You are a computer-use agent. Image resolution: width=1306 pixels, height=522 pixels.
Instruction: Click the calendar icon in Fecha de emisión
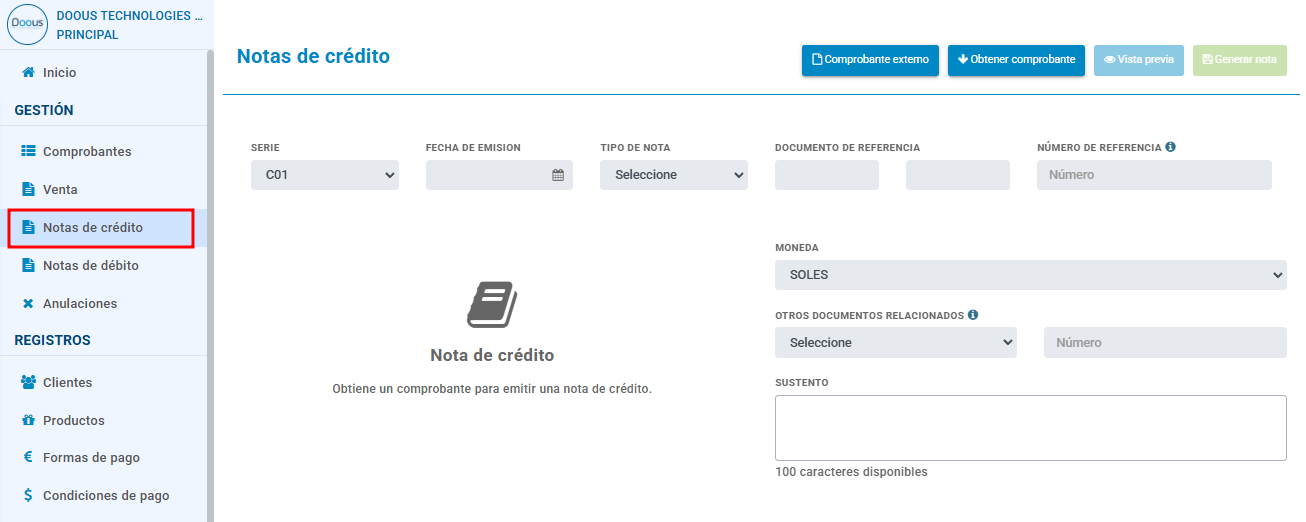pyautogui.click(x=558, y=175)
